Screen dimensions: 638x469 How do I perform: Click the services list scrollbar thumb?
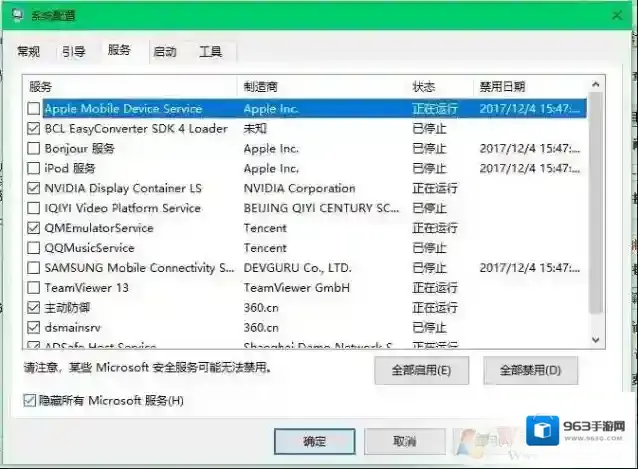click(596, 203)
